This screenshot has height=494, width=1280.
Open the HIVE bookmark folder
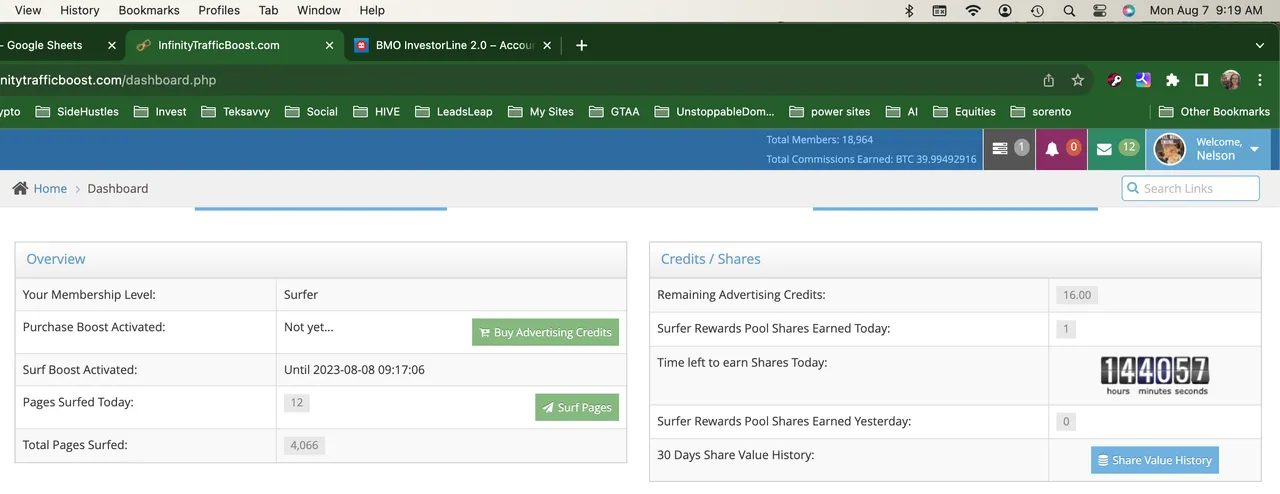(376, 111)
